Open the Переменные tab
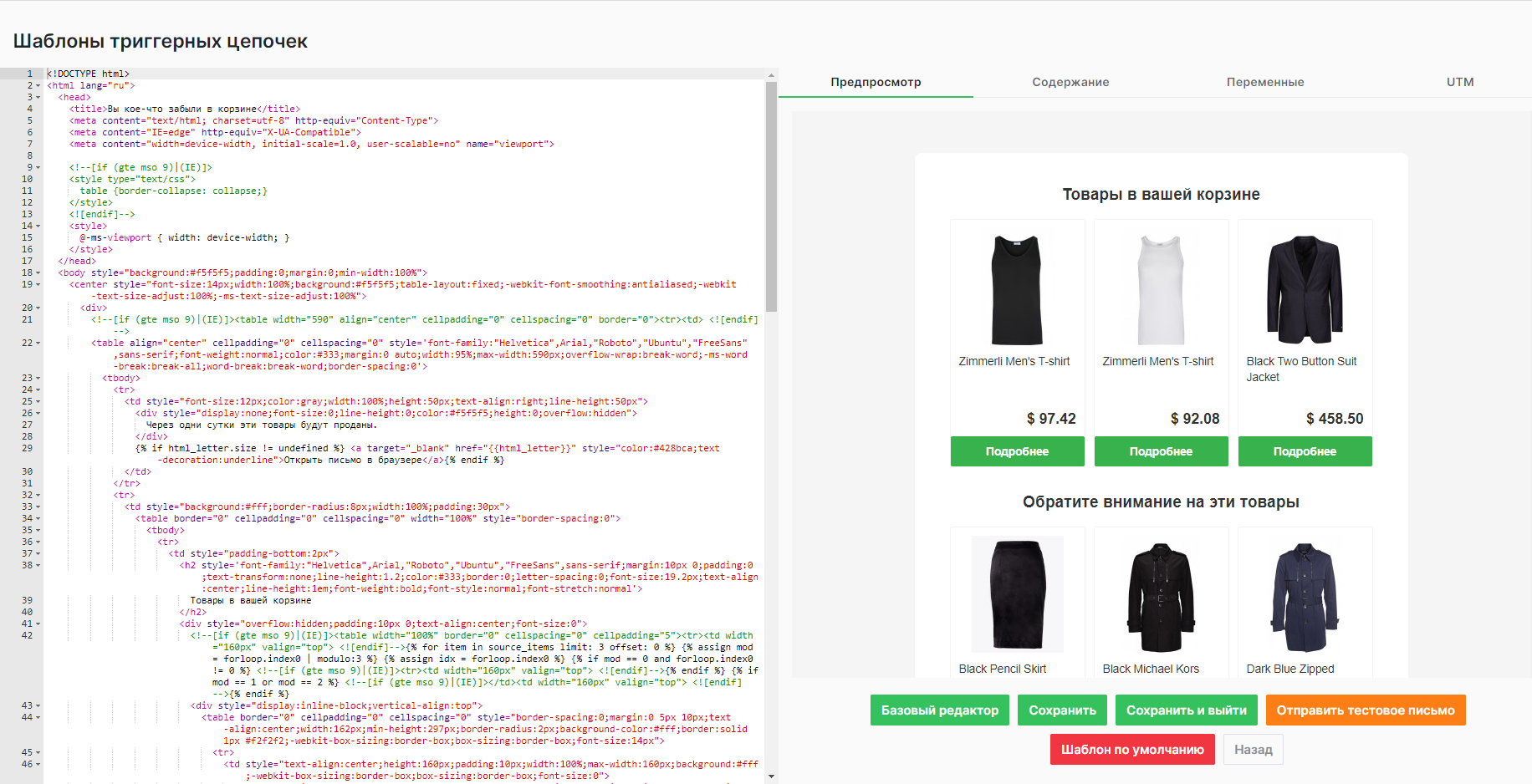 coord(1265,82)
